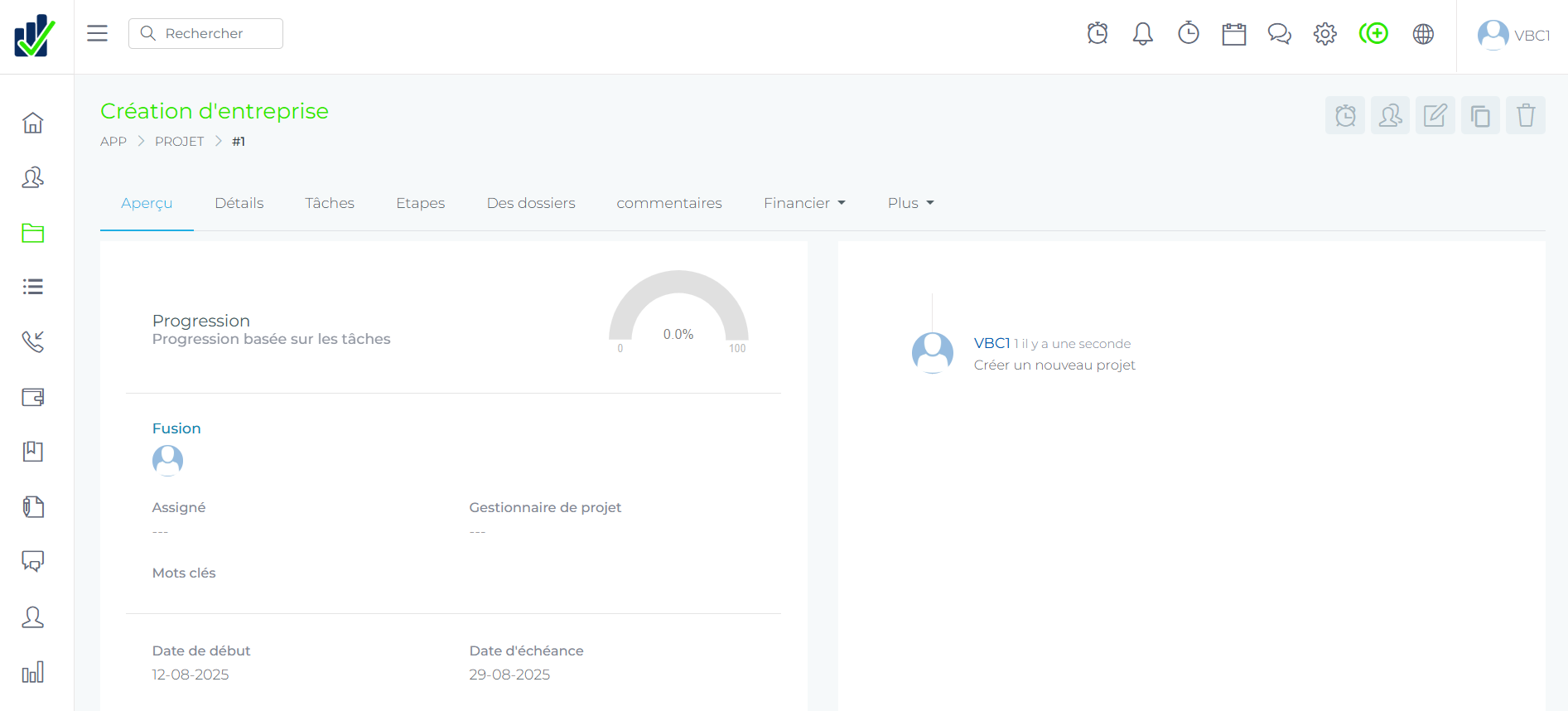Open the timer stopwatch icon in header
Viewport: 1568px width, 711px height.
(x=1188, y=34)
